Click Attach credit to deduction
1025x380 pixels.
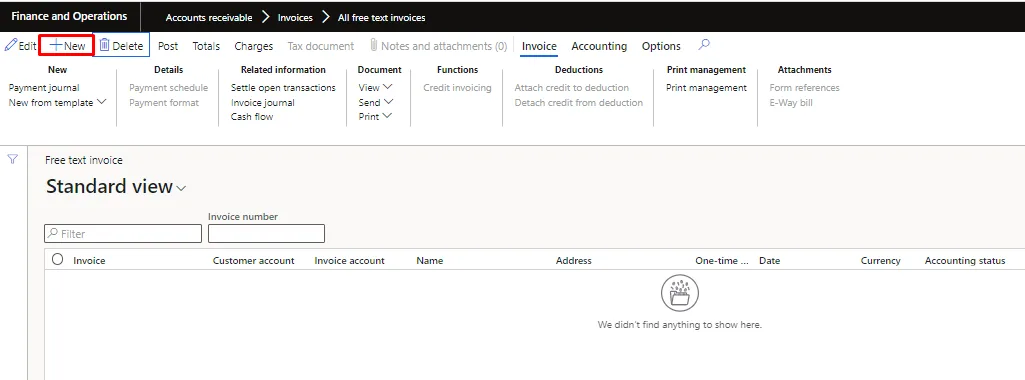click(x=571, y=88)
